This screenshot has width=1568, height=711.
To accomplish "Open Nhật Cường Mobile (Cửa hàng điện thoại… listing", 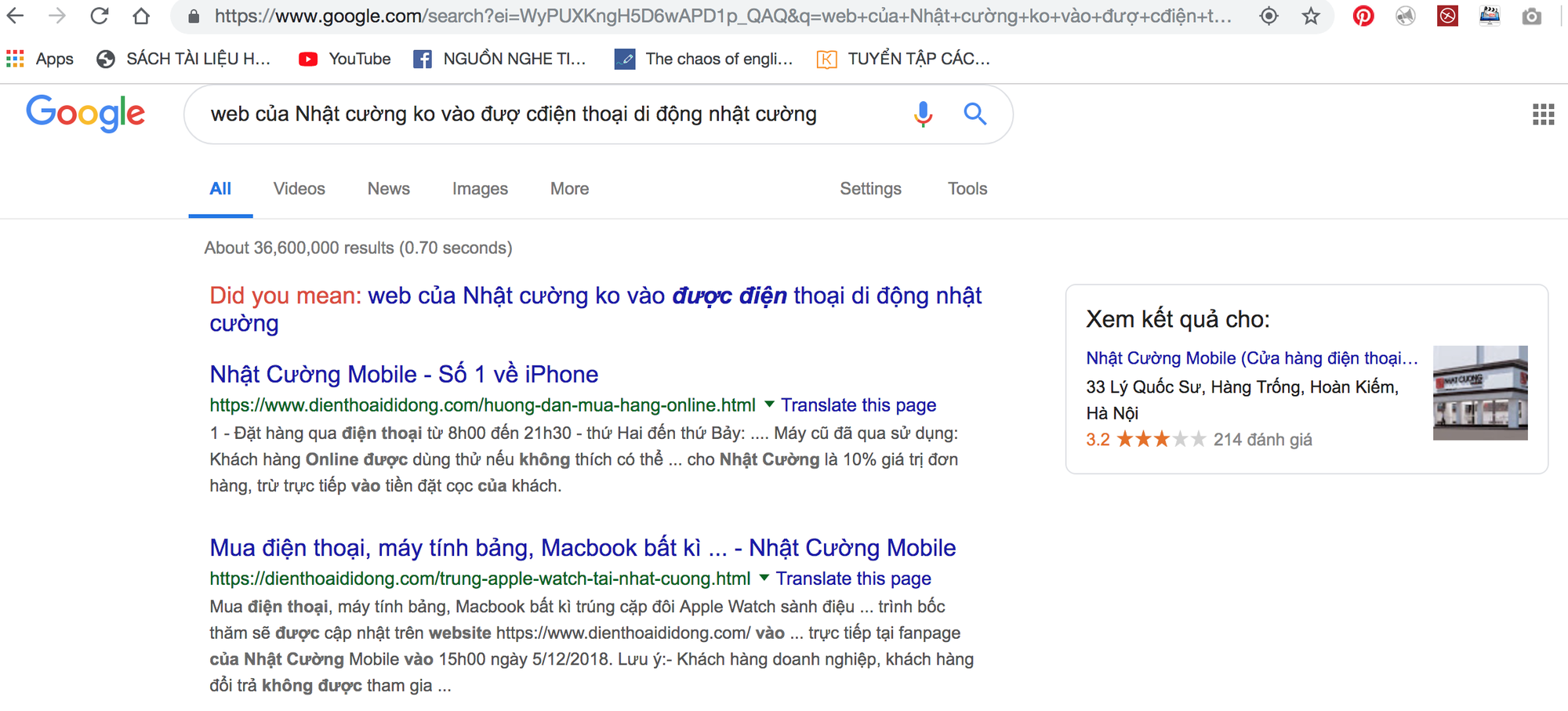I will (1252, 358).
